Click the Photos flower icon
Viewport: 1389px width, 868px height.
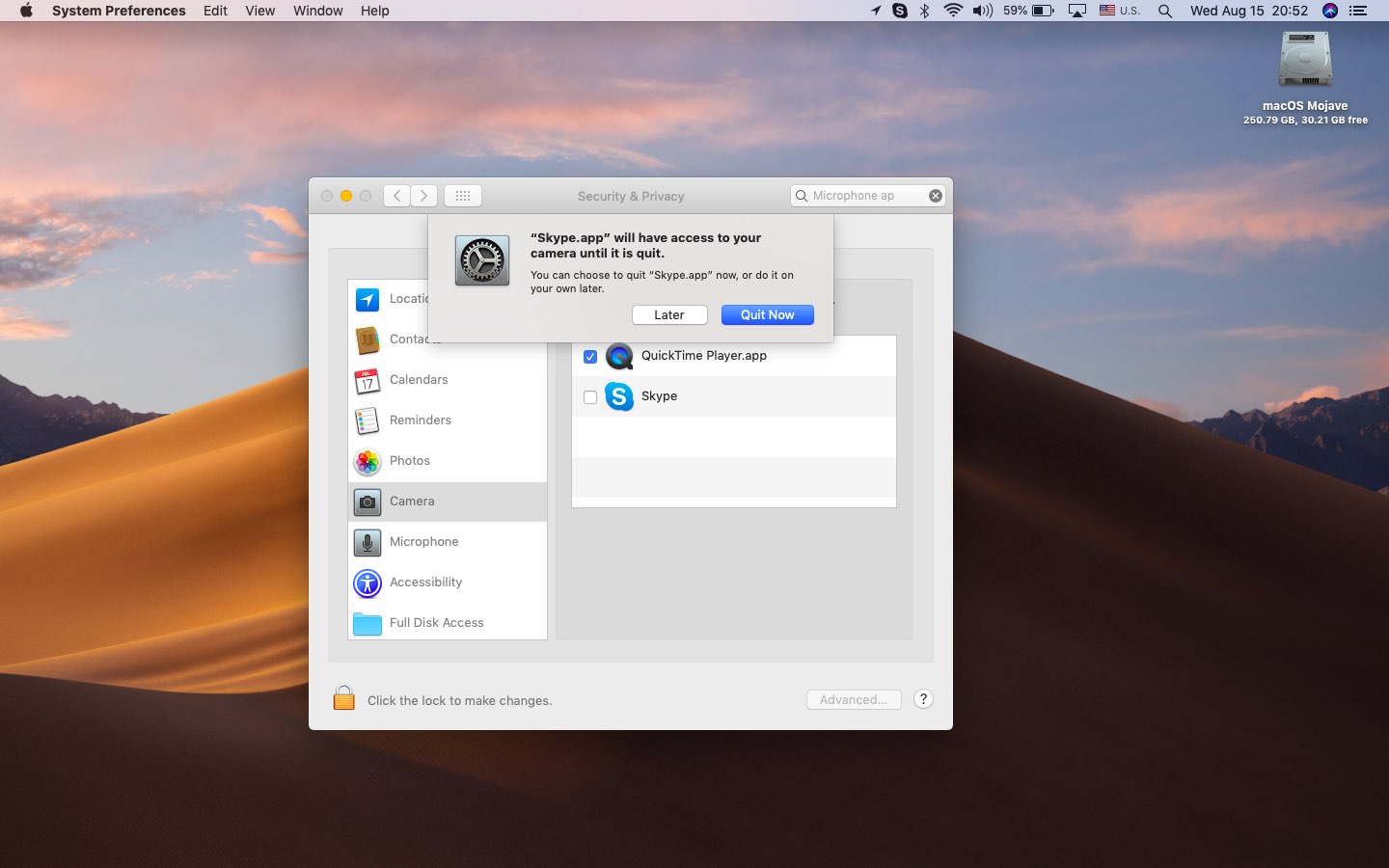[x=368, y=462]
